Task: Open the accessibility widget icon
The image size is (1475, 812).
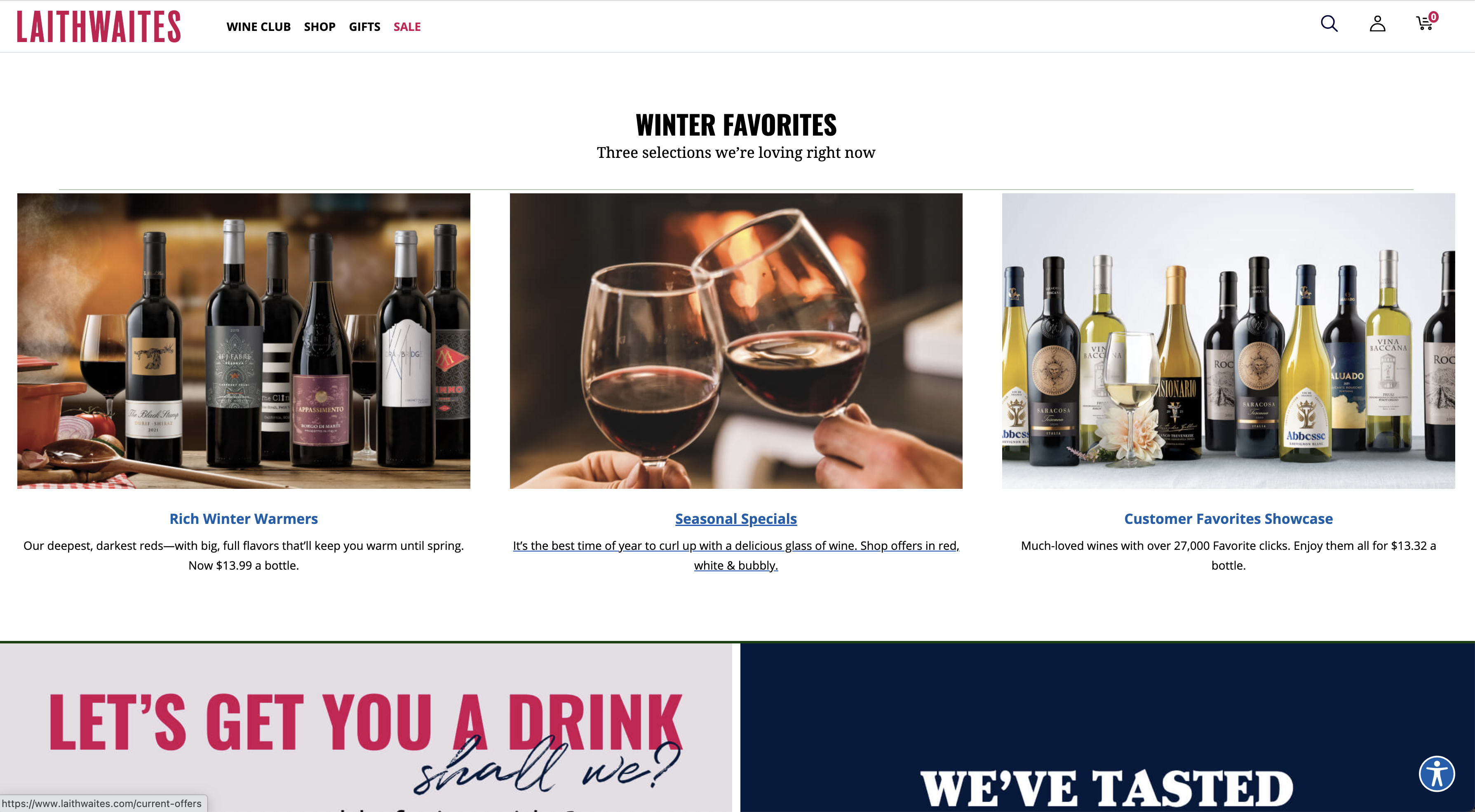Action: click(1437, 773)
